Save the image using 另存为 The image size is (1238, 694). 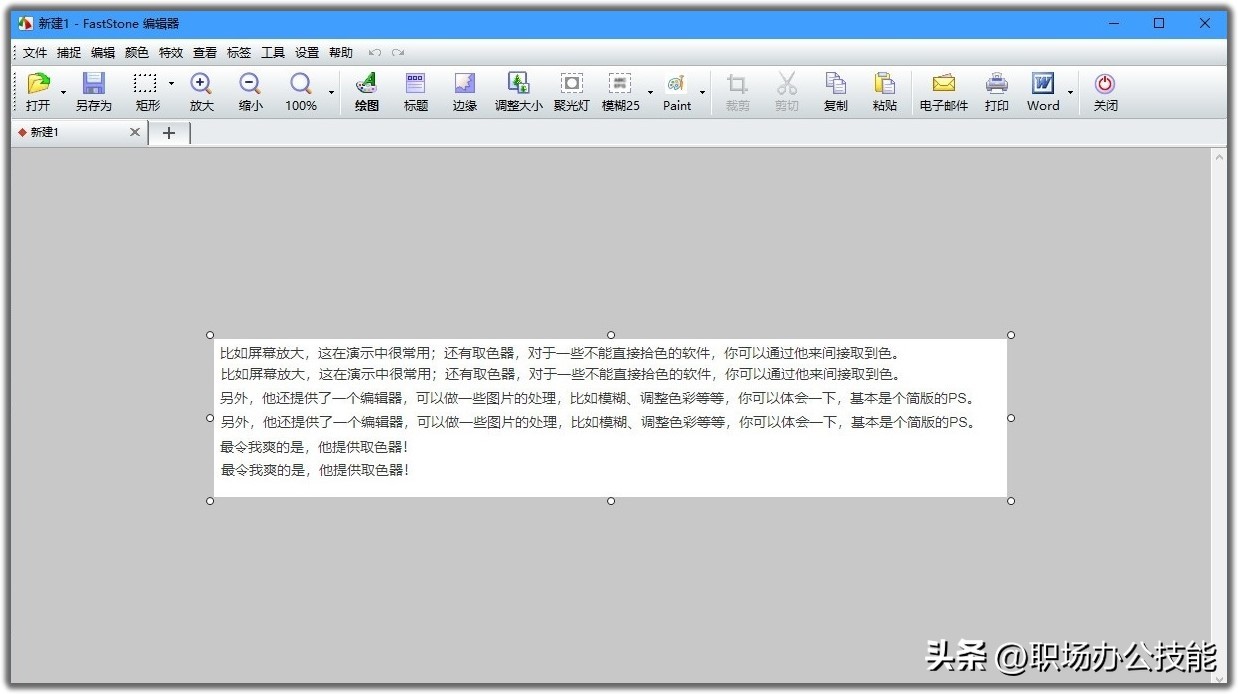(93, 90)
